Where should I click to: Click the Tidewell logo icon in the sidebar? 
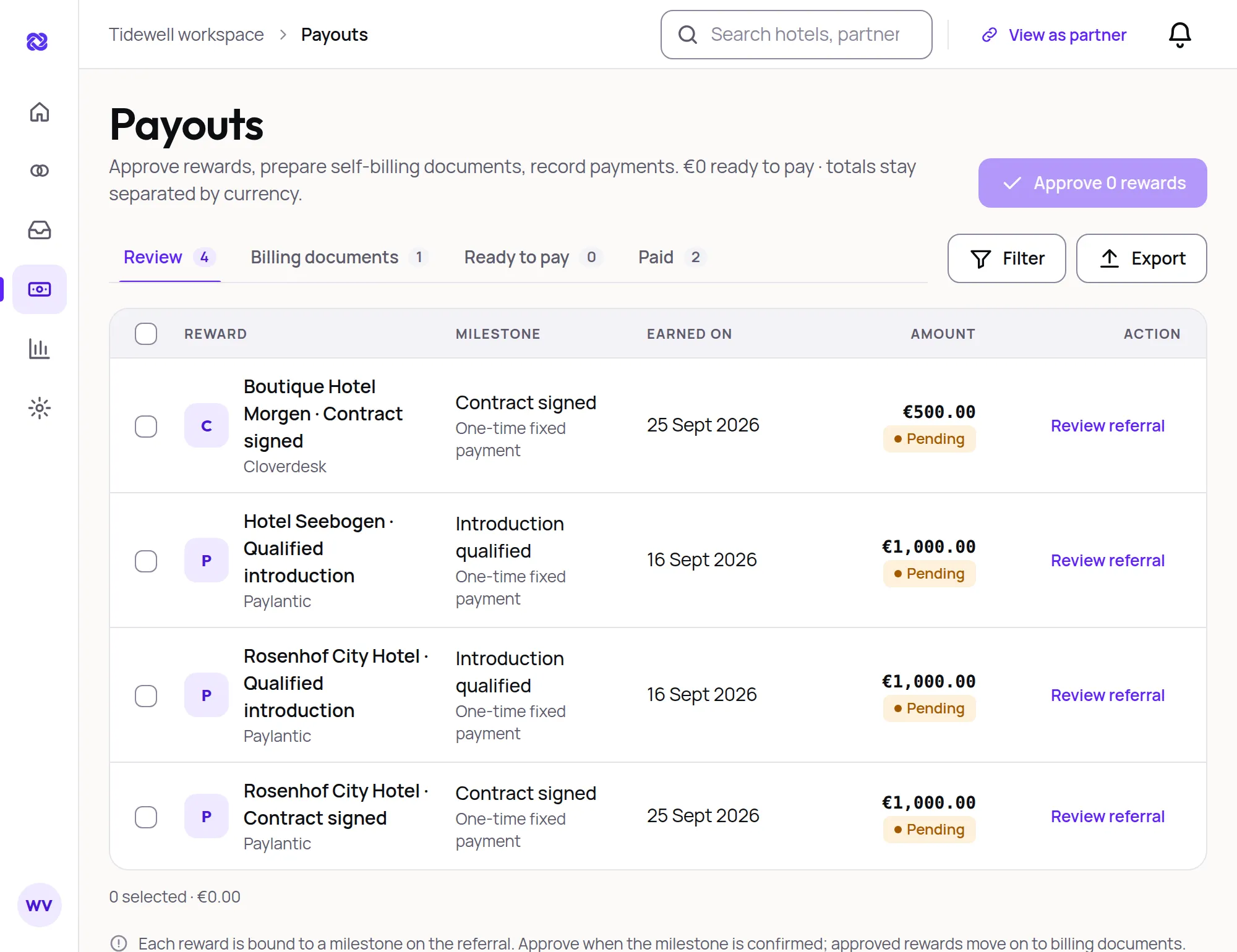(38, 41)
